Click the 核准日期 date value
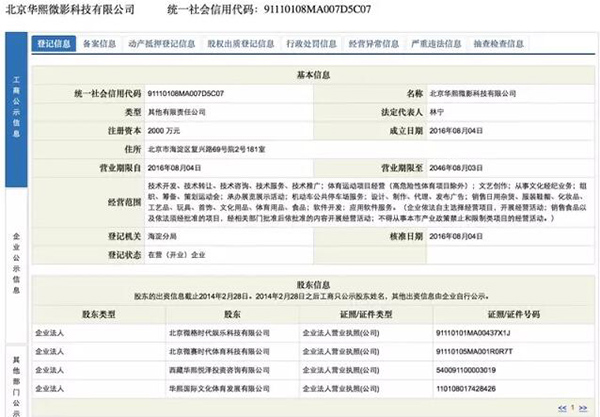This screenshot has width=600, height=417. click(456, 236)
